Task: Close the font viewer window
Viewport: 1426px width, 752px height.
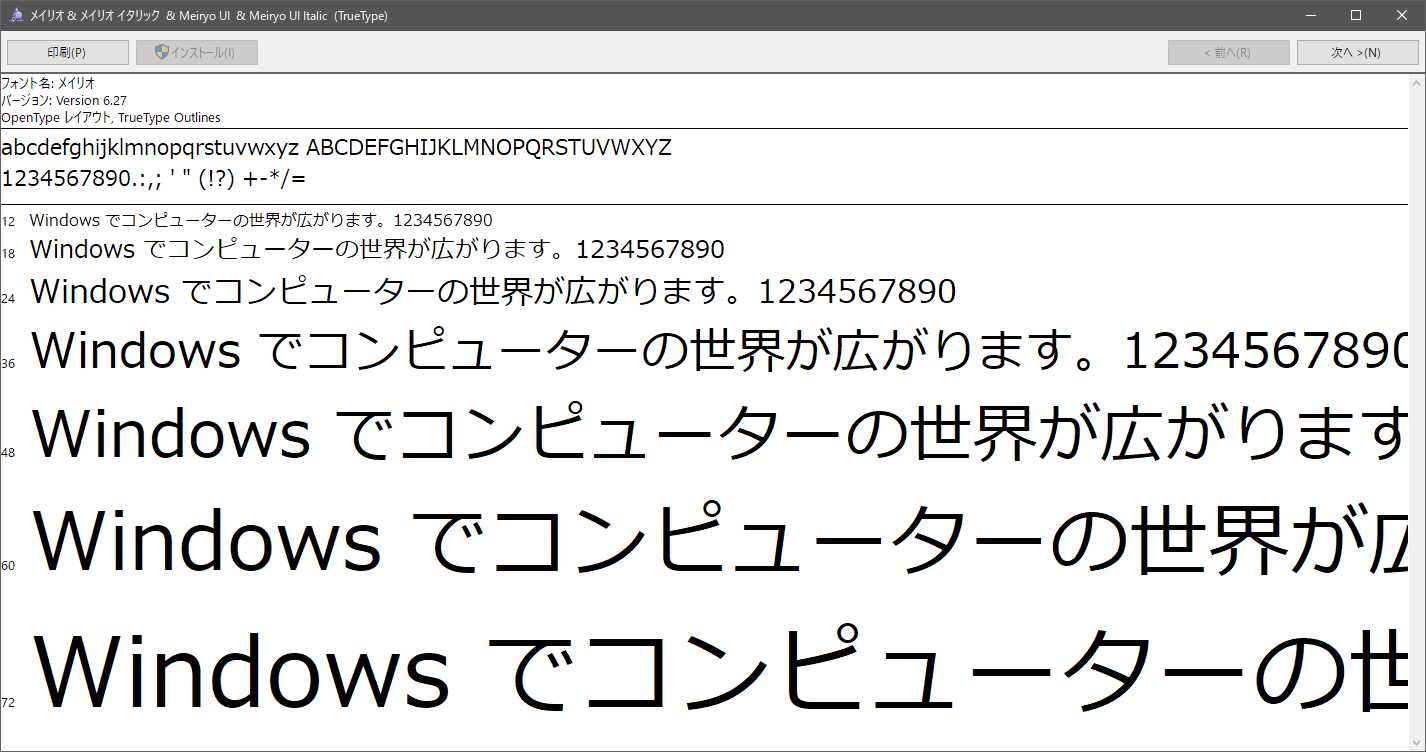Action: [1402, 15]
